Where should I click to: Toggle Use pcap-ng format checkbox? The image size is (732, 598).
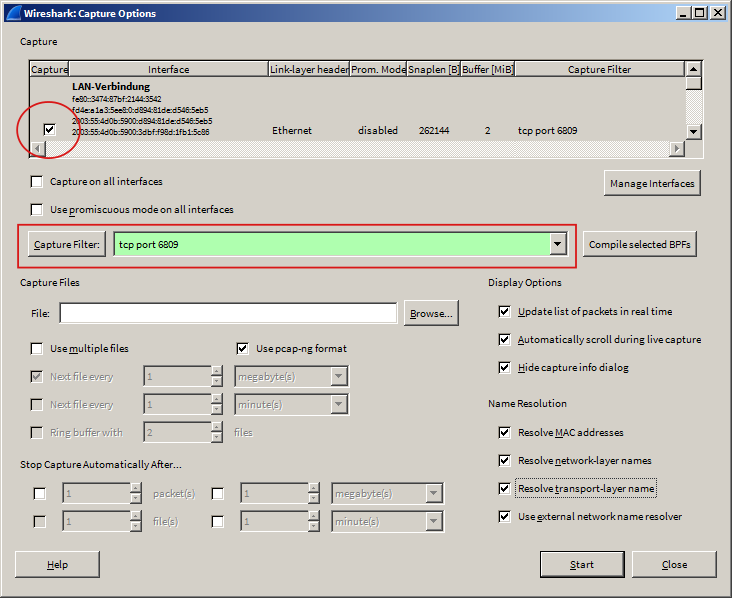coord(243,349)
